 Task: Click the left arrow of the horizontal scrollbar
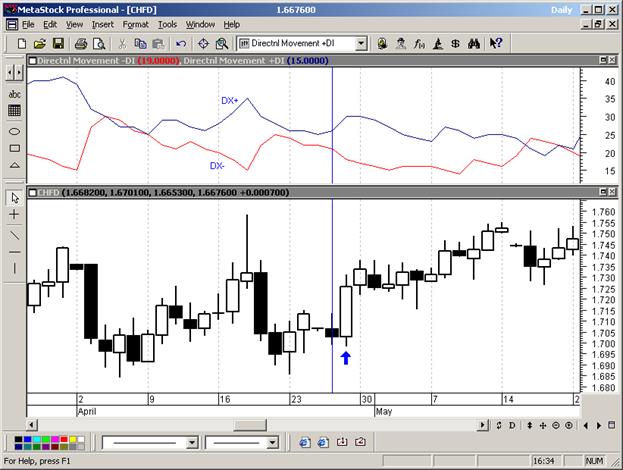(31, 425)
